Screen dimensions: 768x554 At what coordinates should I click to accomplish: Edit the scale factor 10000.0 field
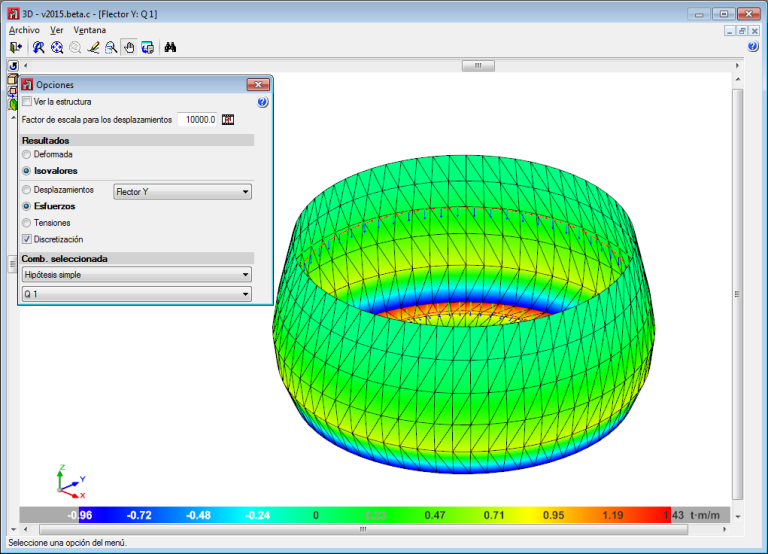197,120
